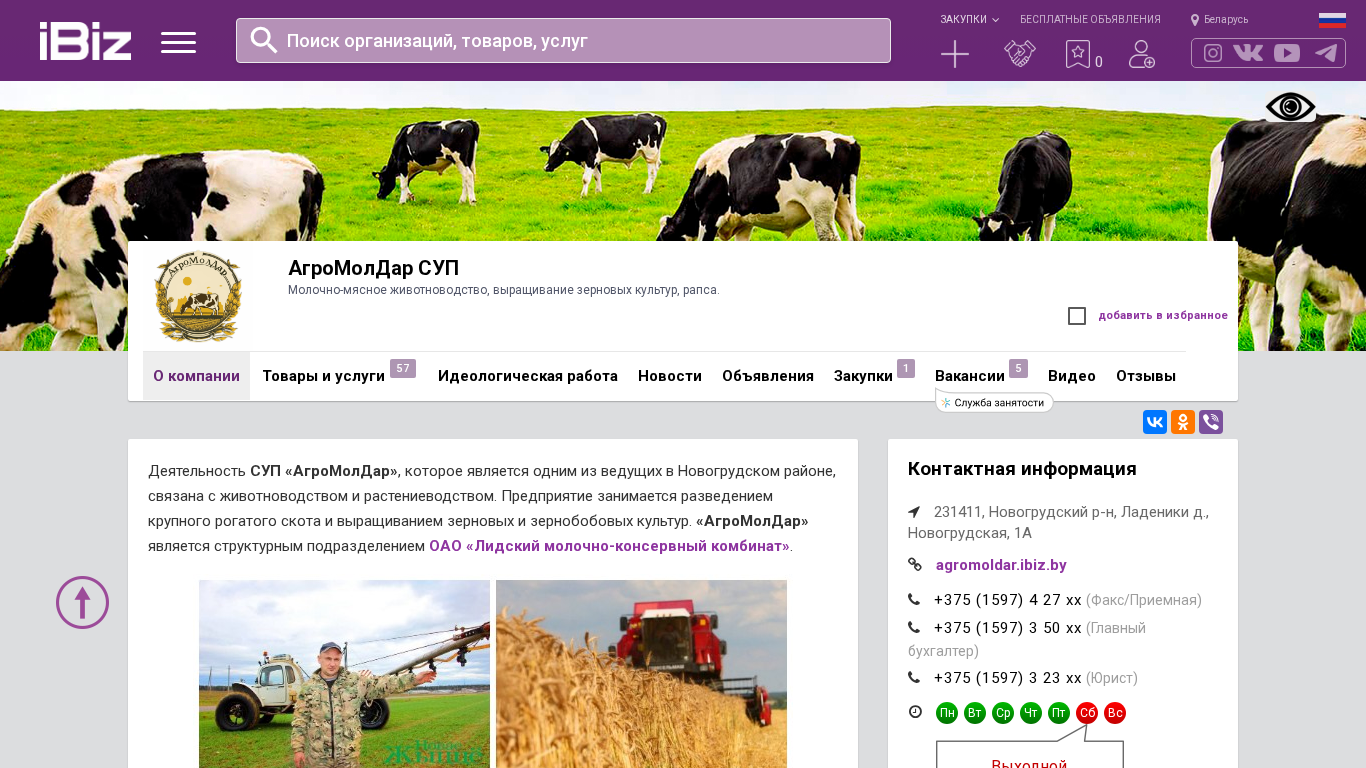Open the iBiz home logo
The height and width of the screenshot is (768, 1366).
point(85,41)
